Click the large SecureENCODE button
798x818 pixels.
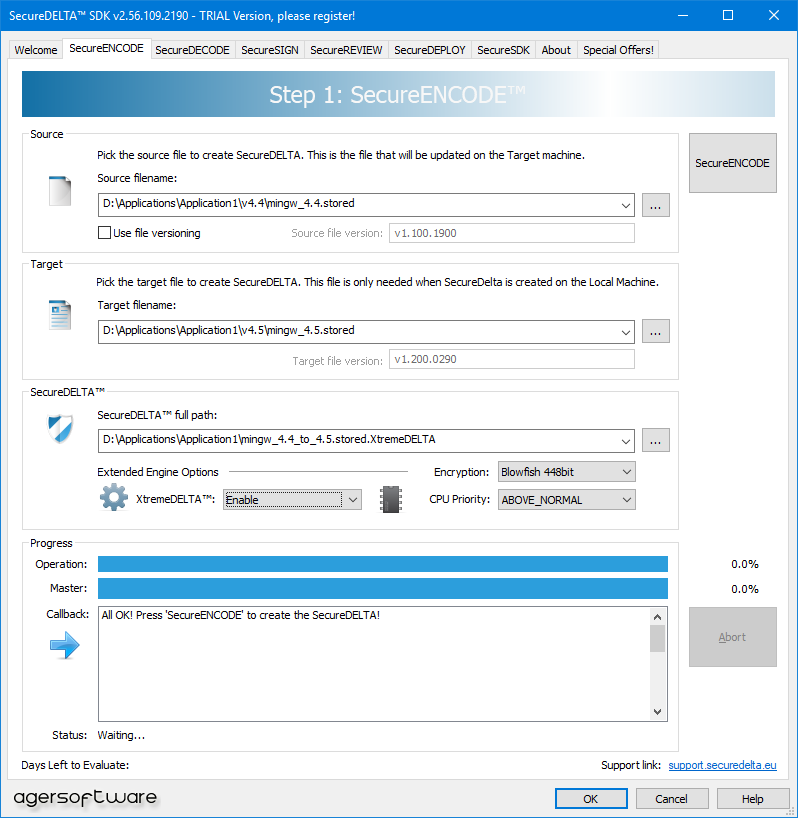[732, 163]
